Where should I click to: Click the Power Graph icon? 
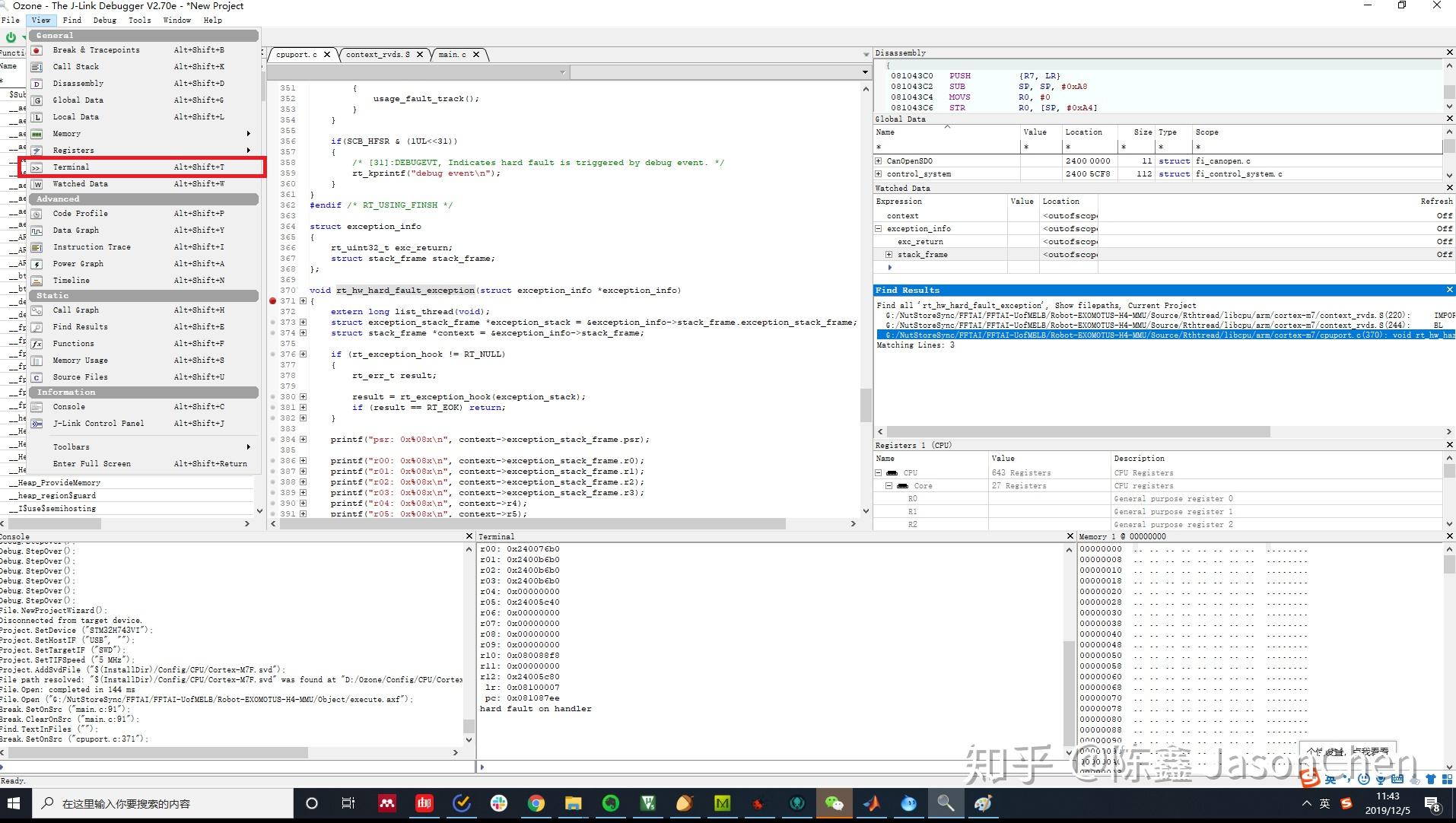pyautogui.click(x=37, y=264)
